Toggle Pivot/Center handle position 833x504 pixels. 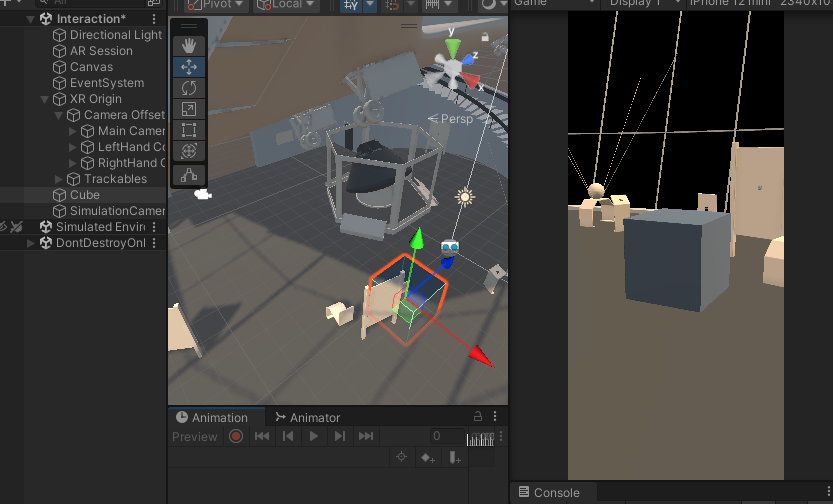point(215,5)
